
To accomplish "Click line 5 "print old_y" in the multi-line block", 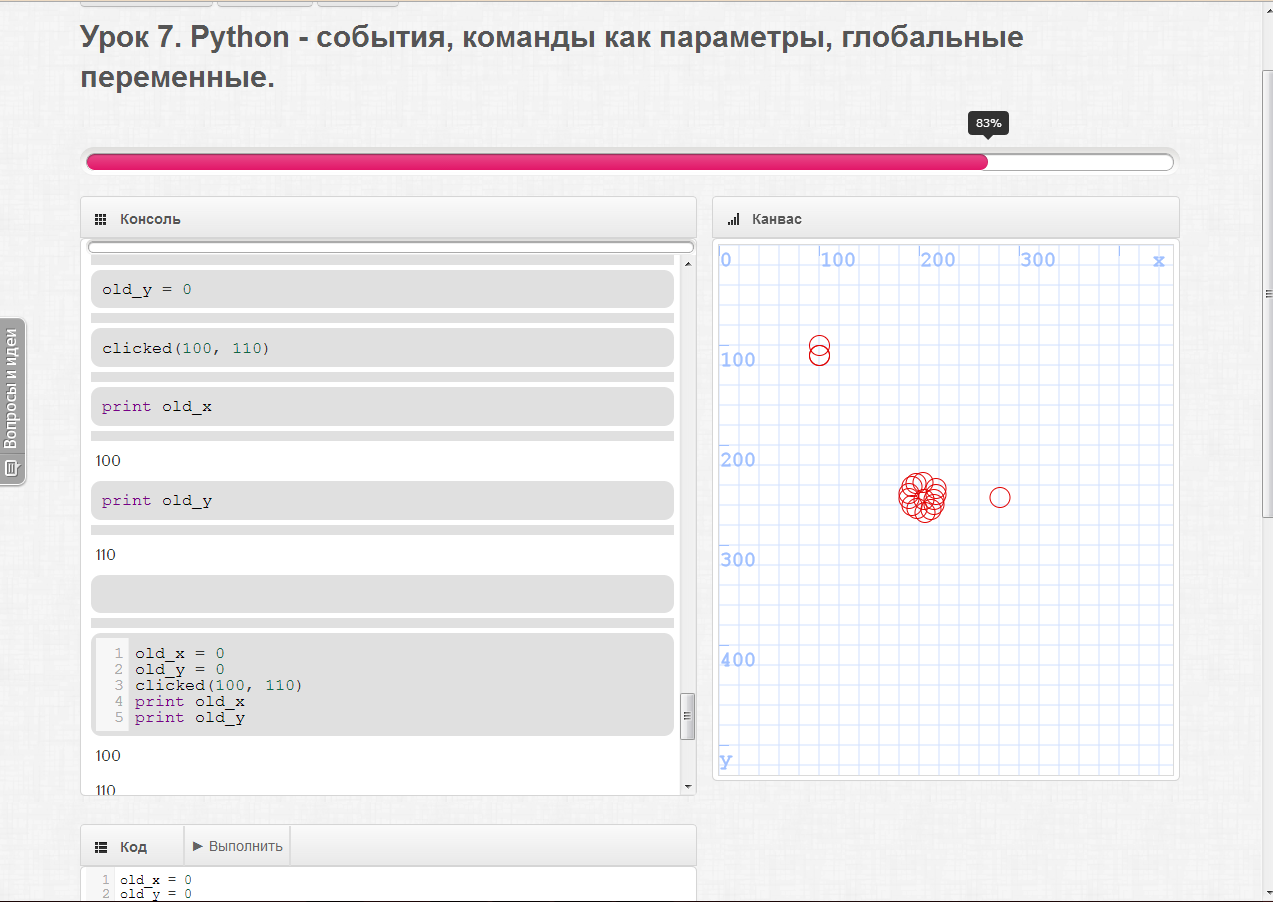I will pyautogui.click(x=190, y=718).
